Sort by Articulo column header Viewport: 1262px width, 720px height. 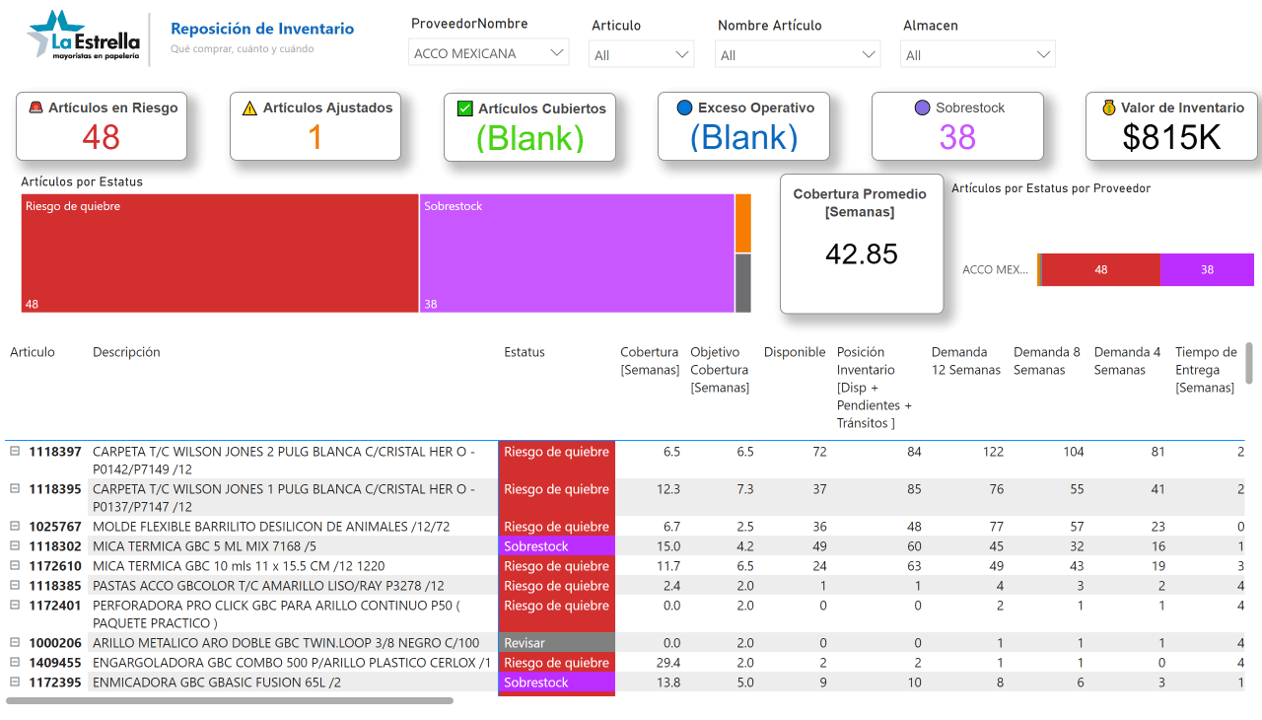pyautogui.click(x=33, y=352)
